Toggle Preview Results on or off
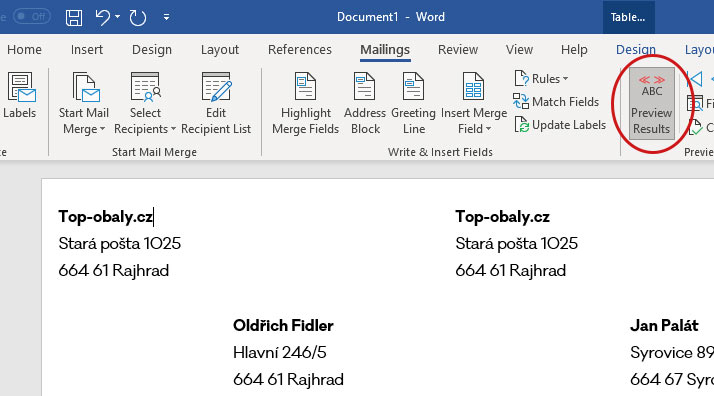Viewport: 714px width, 396px height. point(651,103)
